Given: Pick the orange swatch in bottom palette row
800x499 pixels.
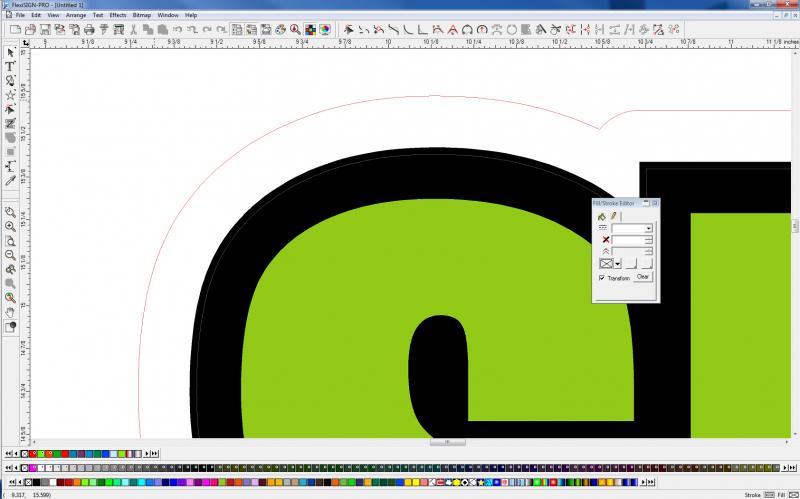Looking at the screenshot, I should click(x=77, y=482).
